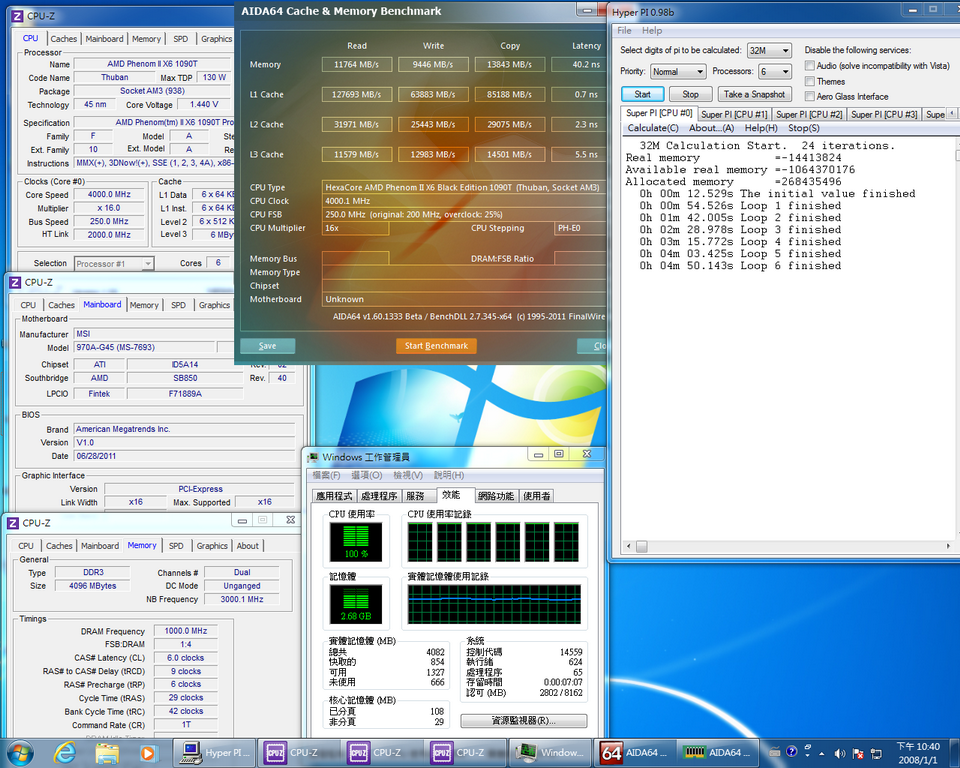The height and width of the screenshot is (768, 960).
Task: Switch to AIDA64 memory chip taskbar button
Action: 717,753
